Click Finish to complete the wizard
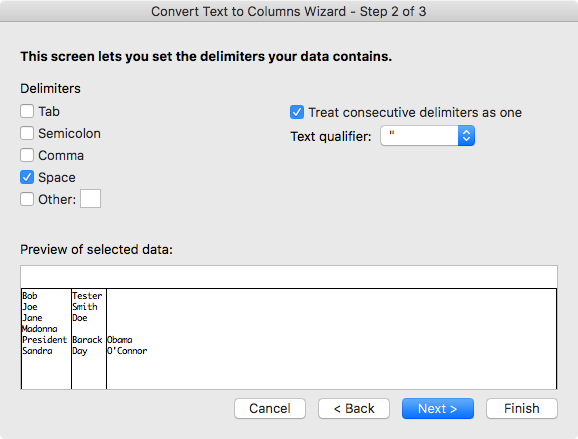 (522, 408)
